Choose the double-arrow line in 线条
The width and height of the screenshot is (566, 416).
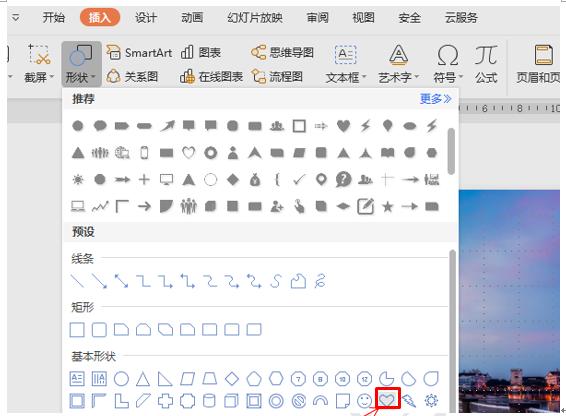click(121, 281)
